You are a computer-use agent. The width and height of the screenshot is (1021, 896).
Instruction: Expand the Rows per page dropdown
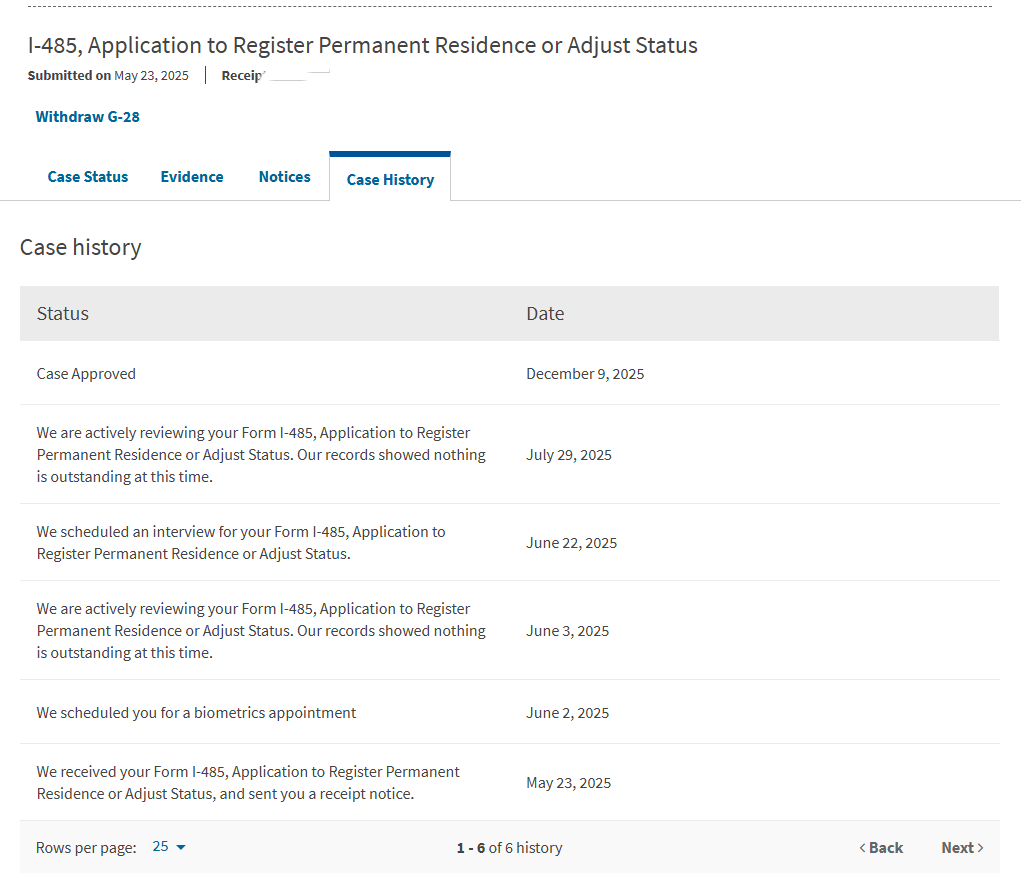coord(169,847)
